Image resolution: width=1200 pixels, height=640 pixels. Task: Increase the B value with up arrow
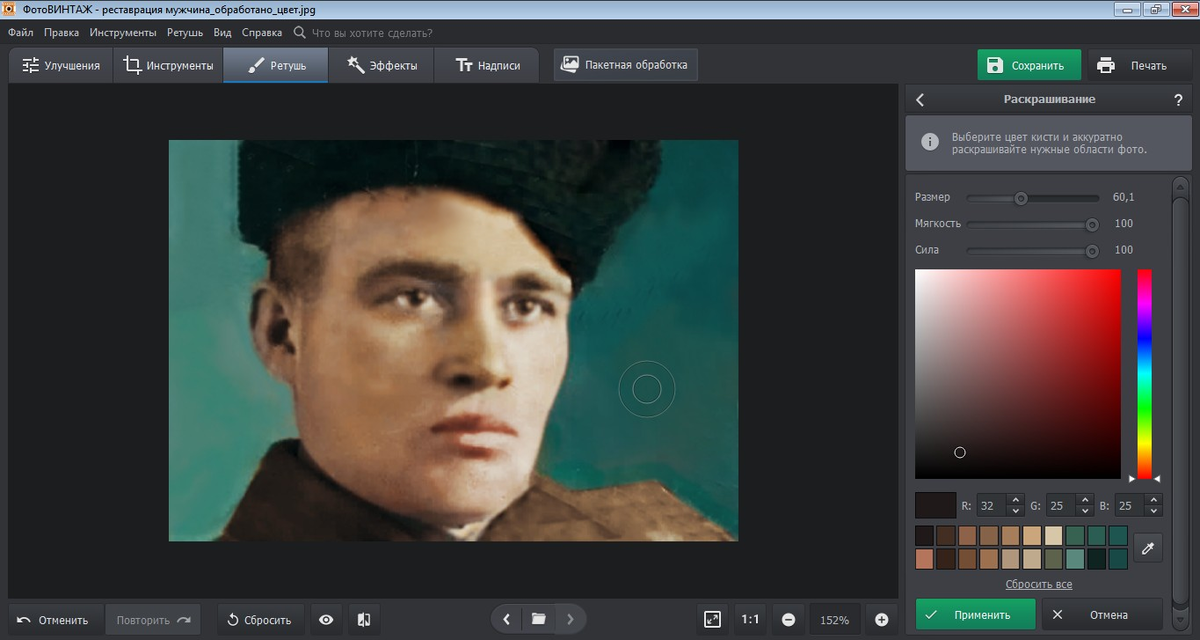coord(1154,500)
